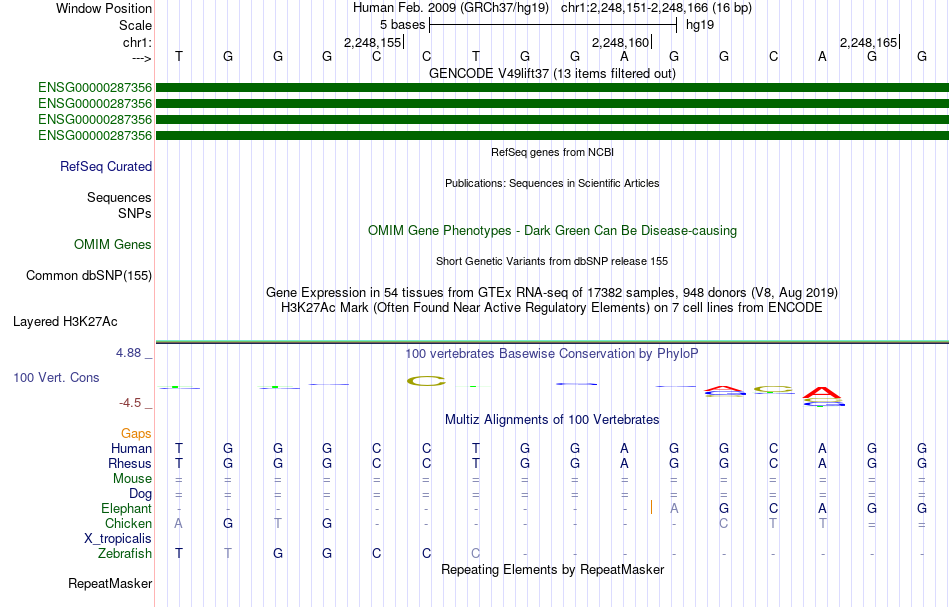
Task: Select the Elephant alignment row label
Action: pos(126,509)
